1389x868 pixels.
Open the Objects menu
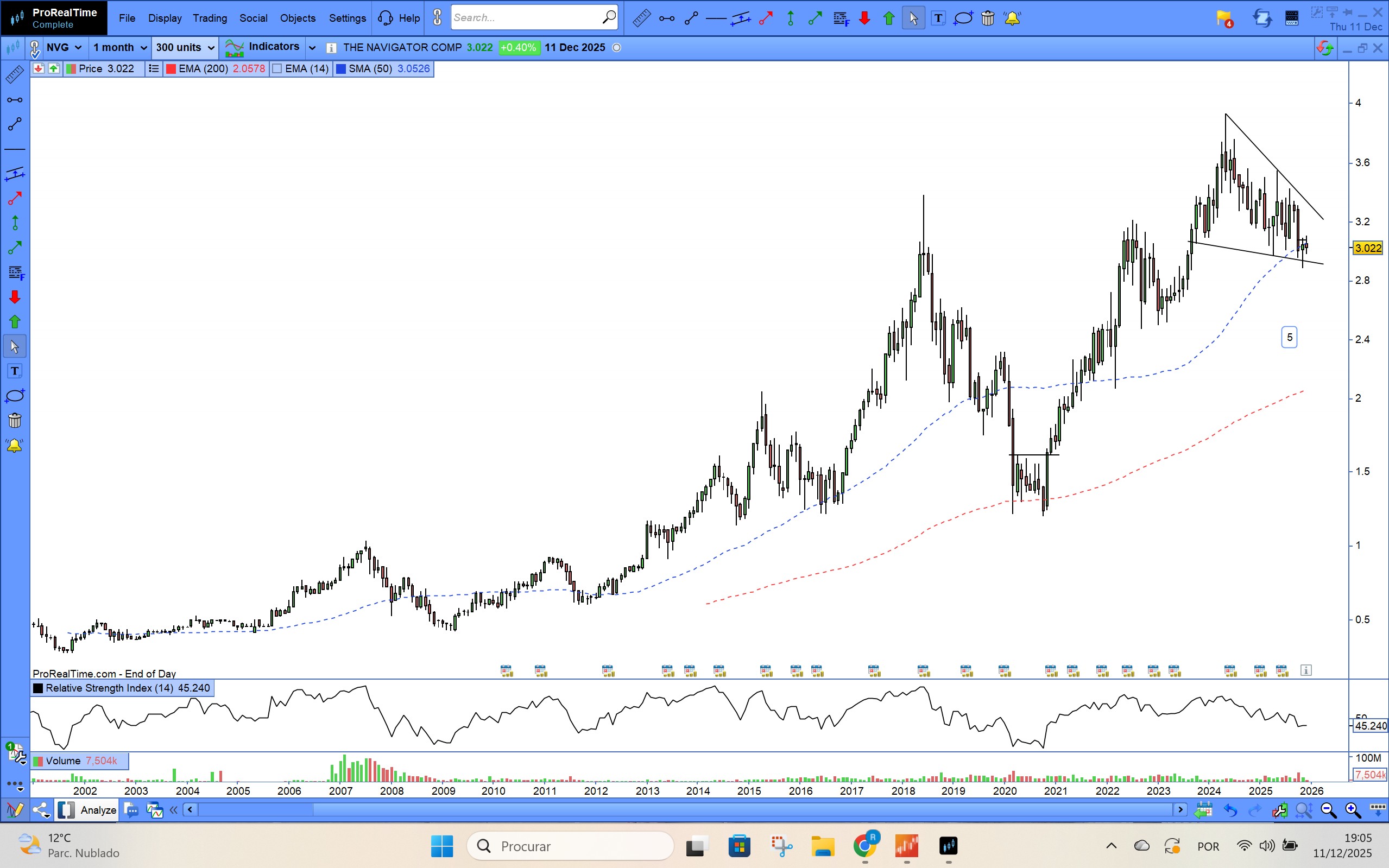298,18
